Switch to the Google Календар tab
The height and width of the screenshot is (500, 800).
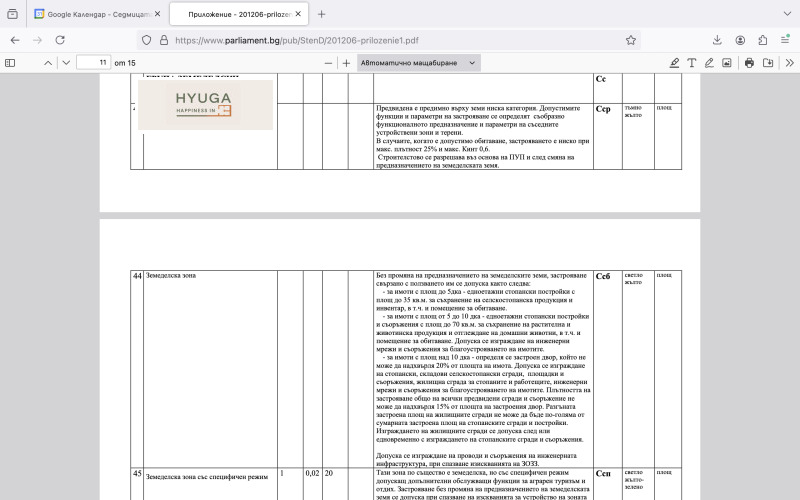tap(97, 14)
